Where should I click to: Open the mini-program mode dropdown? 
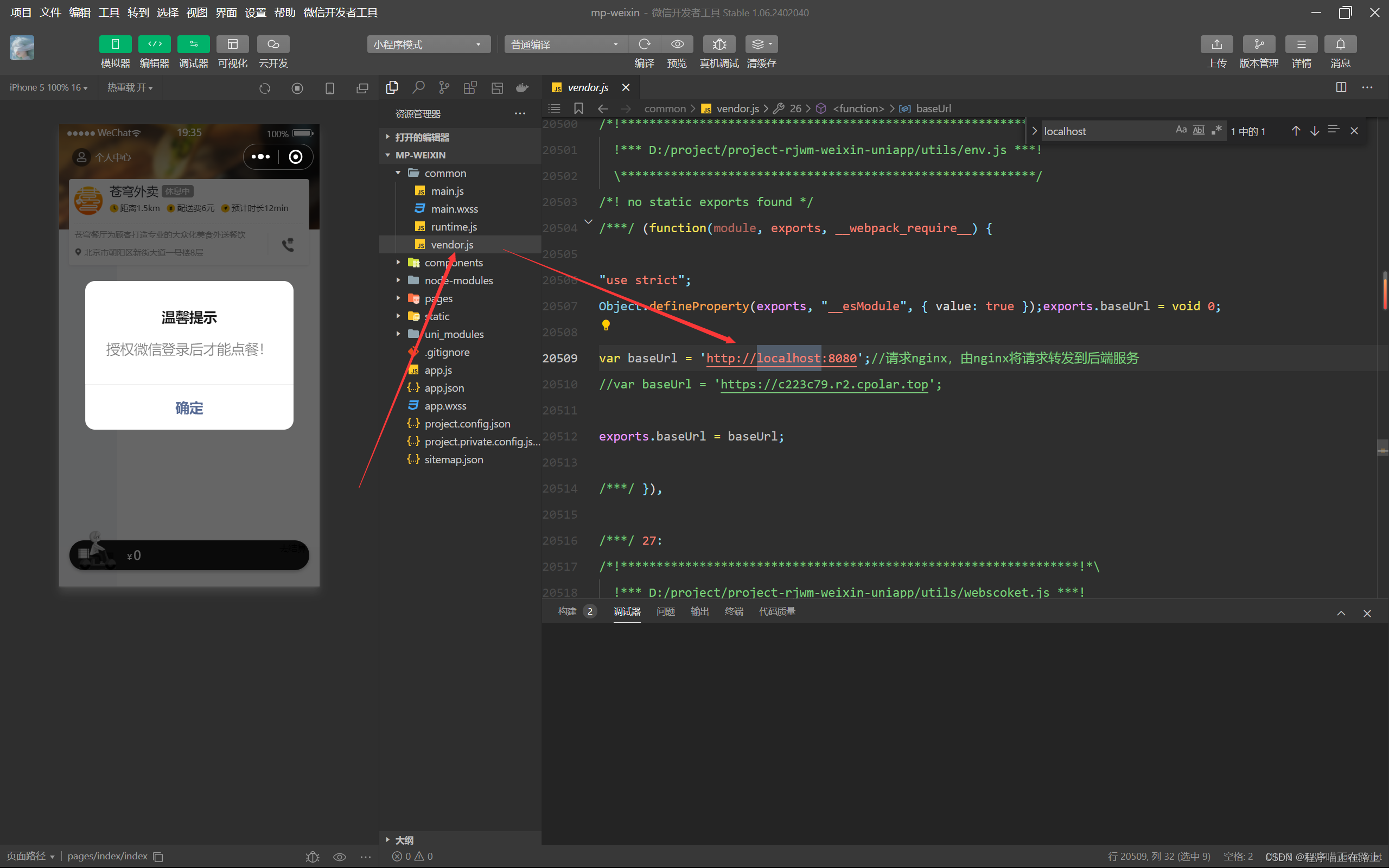coord(428,44)
